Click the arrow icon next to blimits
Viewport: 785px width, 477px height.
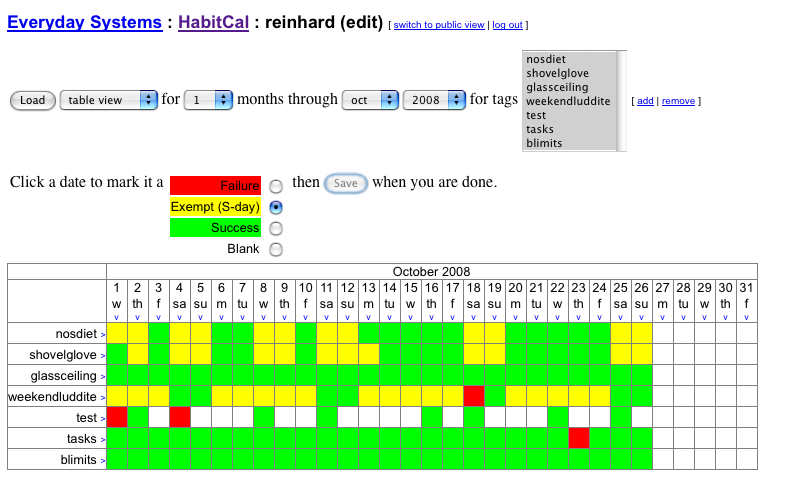click(102, 460)
